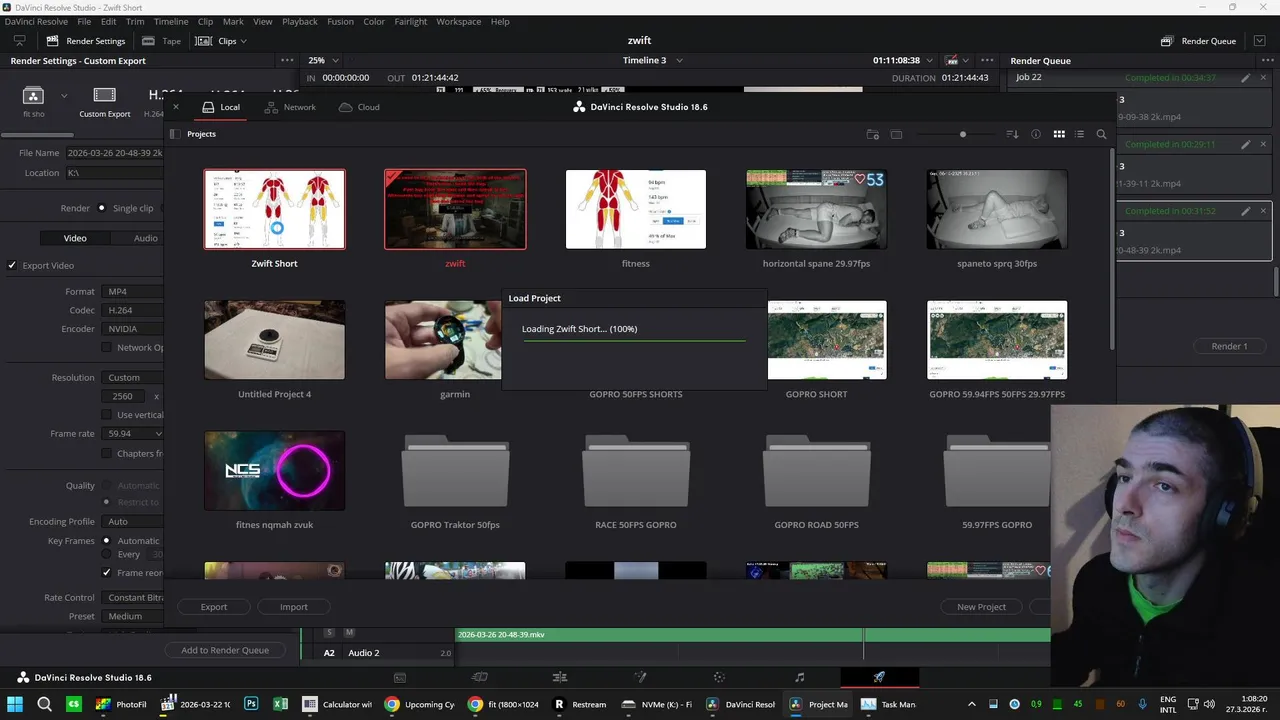Click the New Project button

click(x=981, y=607)
